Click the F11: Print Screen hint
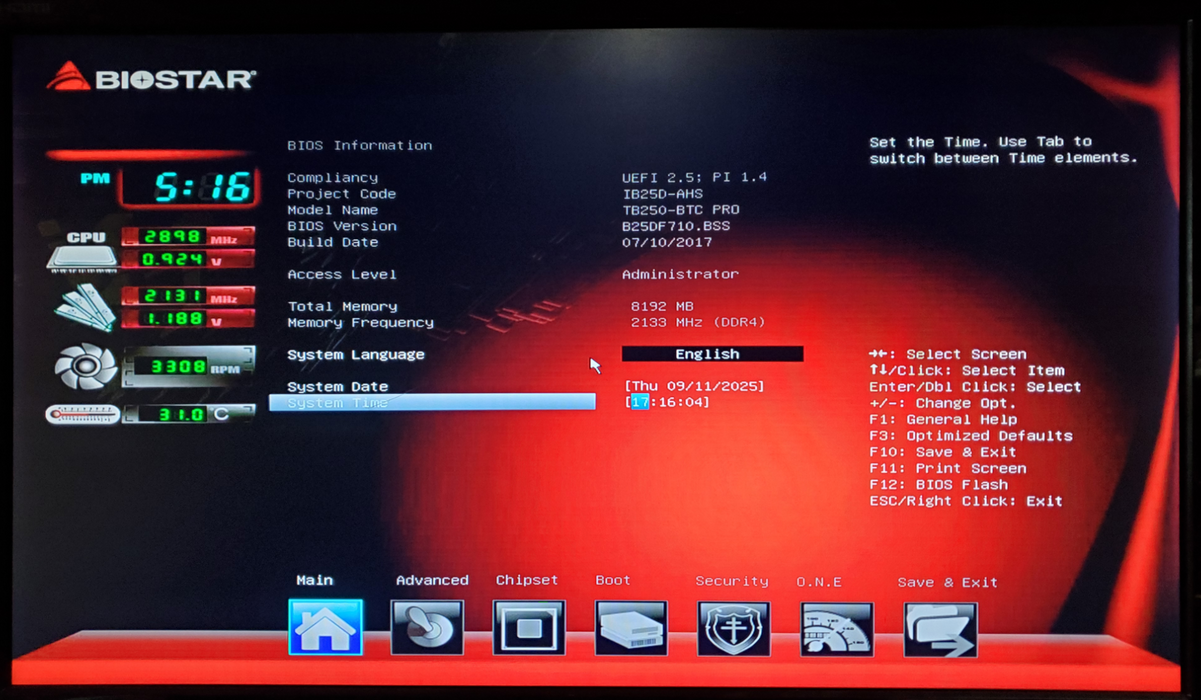The image size is (1201, 700). tap(948, 468)
